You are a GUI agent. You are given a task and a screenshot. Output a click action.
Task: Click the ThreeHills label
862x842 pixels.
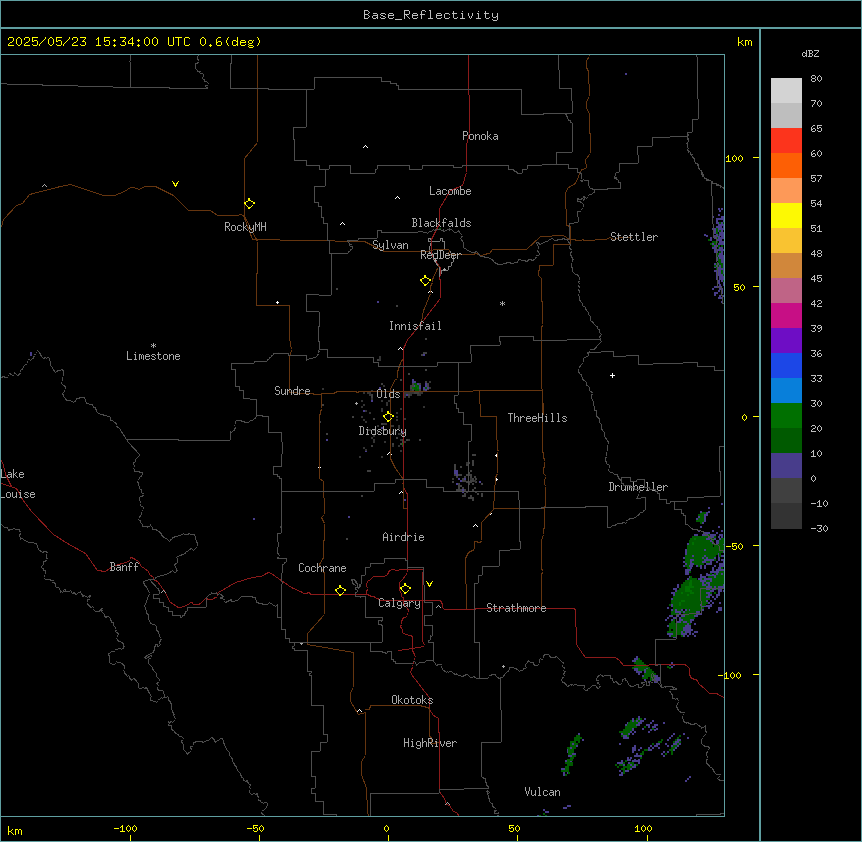[537, 418]
